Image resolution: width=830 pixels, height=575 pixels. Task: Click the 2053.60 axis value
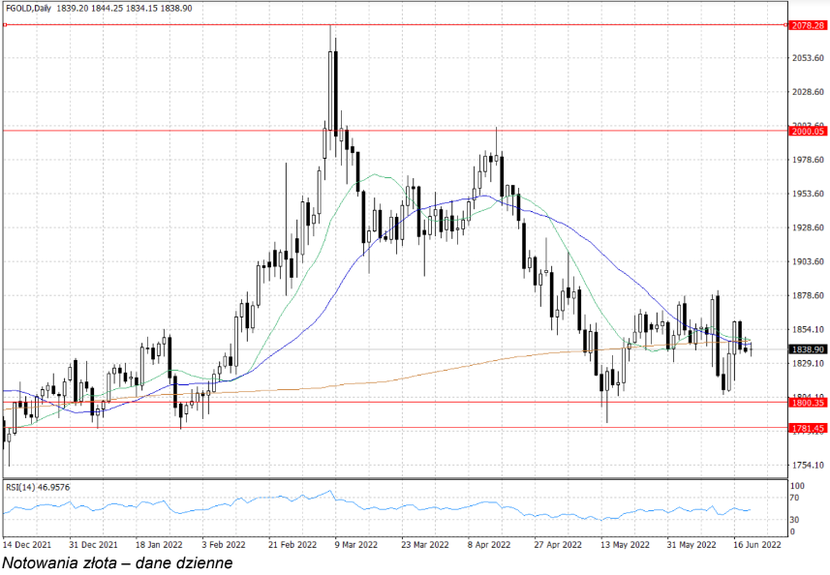click(x=808, y=58)
